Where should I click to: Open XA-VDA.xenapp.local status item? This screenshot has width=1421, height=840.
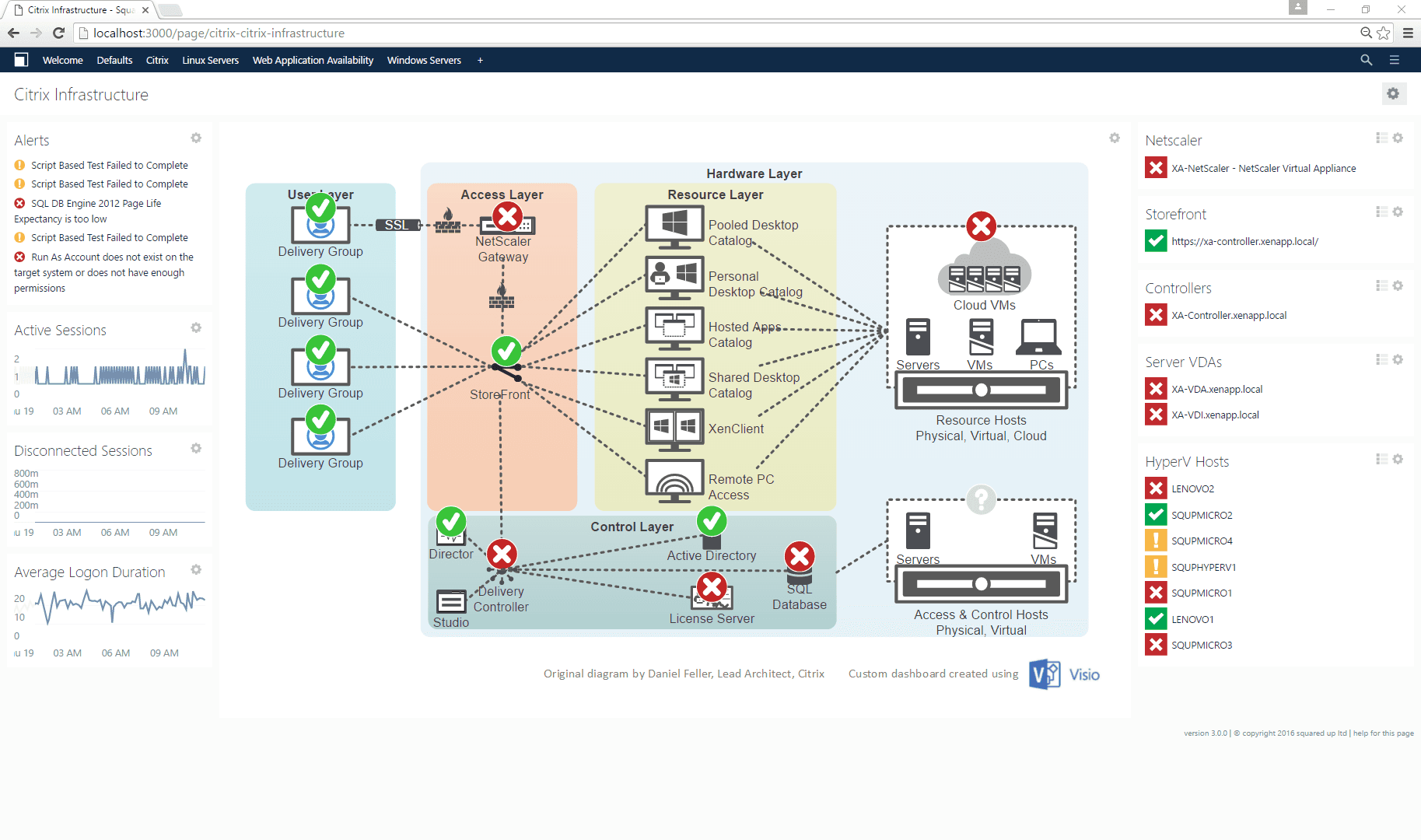tap(1204, 389)
